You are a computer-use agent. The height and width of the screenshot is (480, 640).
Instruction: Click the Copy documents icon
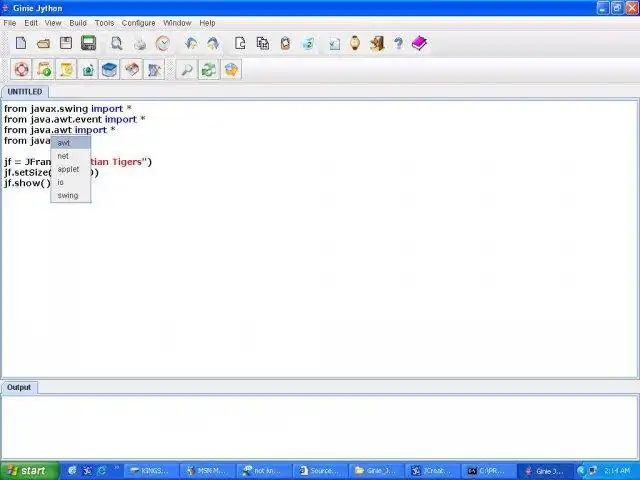point(263,43)
